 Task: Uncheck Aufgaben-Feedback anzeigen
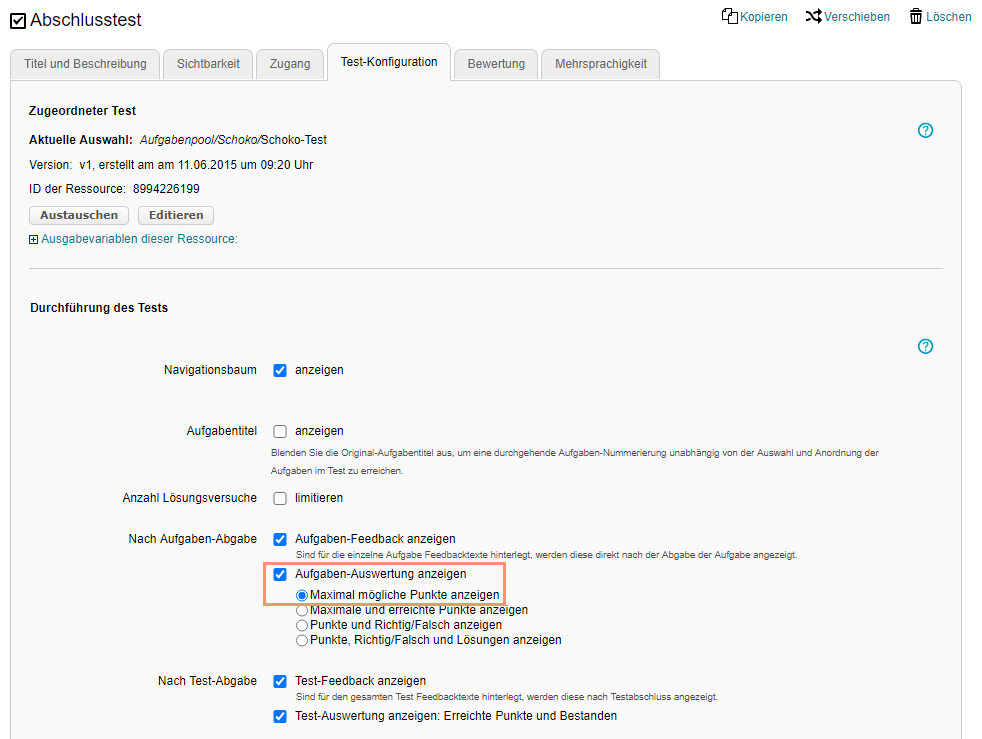[x=280, y=539]
